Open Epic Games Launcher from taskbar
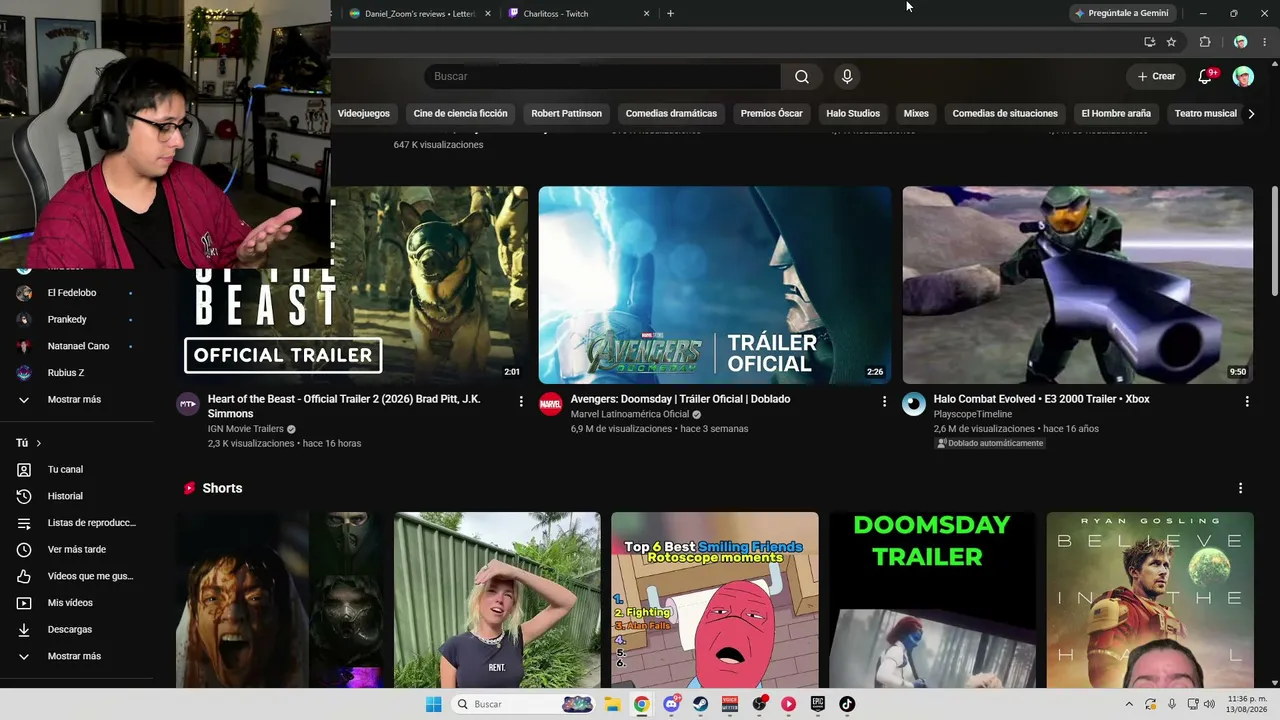Viewport: 1280px width, 720px height. (x=817, y=704)
